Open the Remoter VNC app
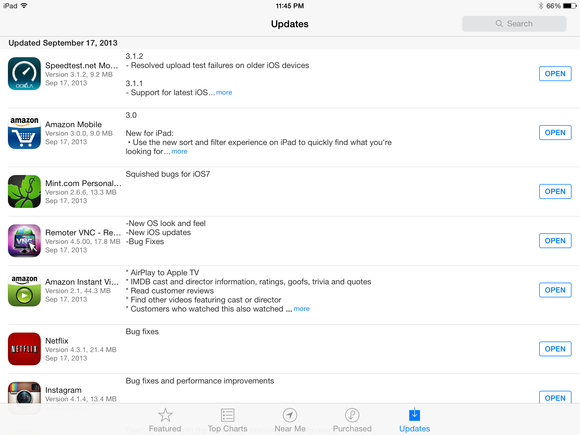Screen dimensions: 580x435 [x=555, y=240]
